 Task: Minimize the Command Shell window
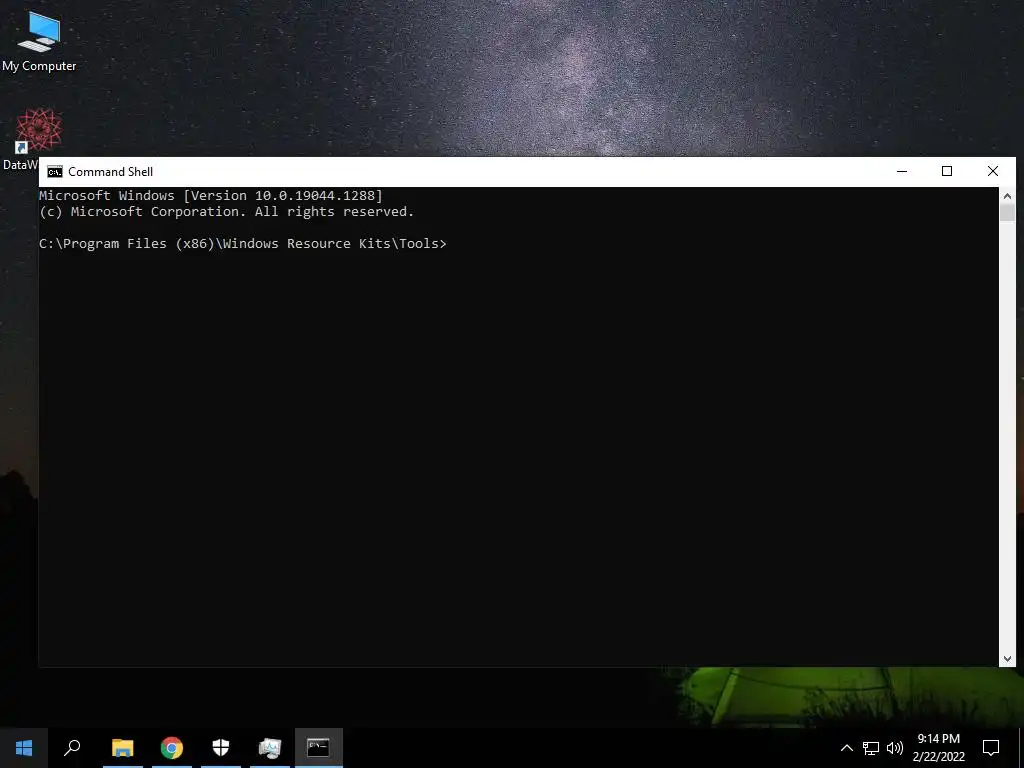[x=902, y=171]
